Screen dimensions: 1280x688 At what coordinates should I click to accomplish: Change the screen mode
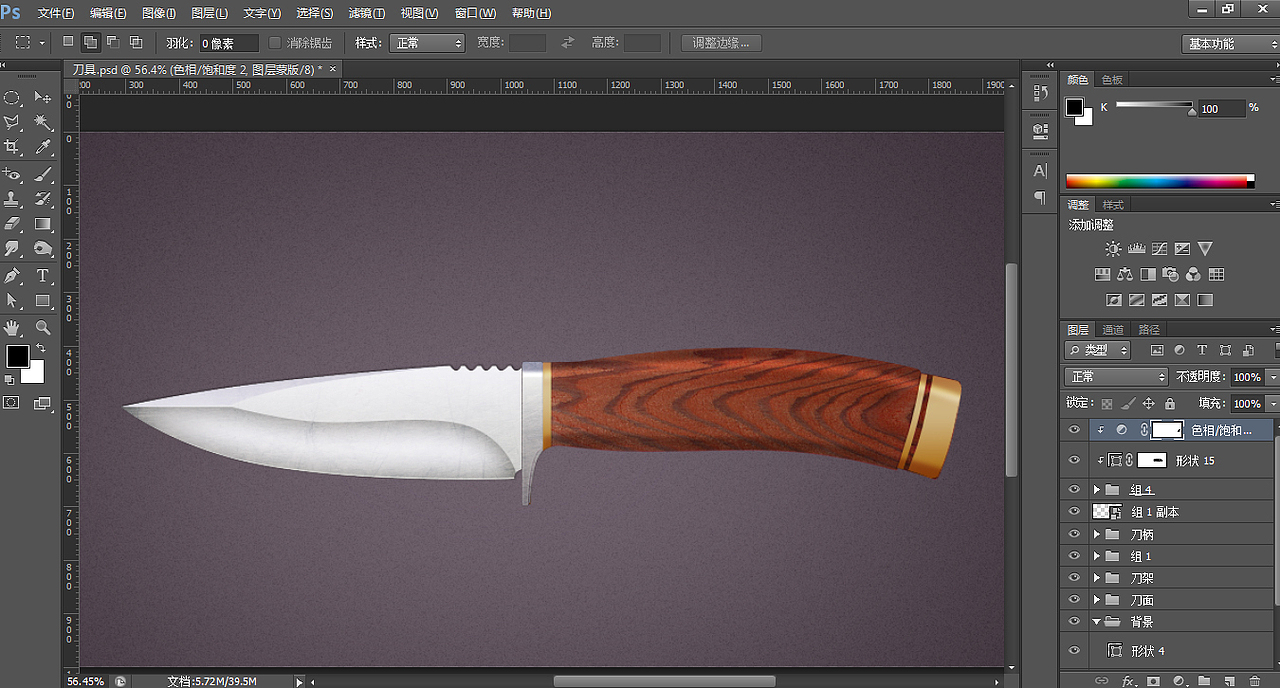pos(43,403)
